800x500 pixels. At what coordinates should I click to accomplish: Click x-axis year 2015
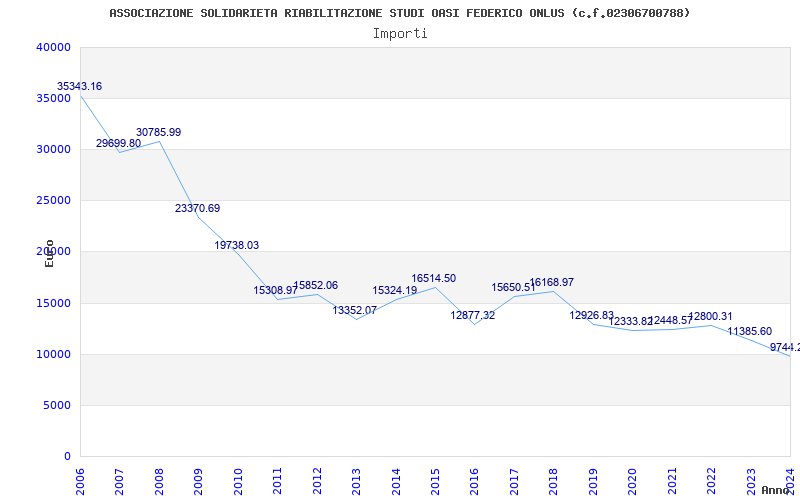435,481
